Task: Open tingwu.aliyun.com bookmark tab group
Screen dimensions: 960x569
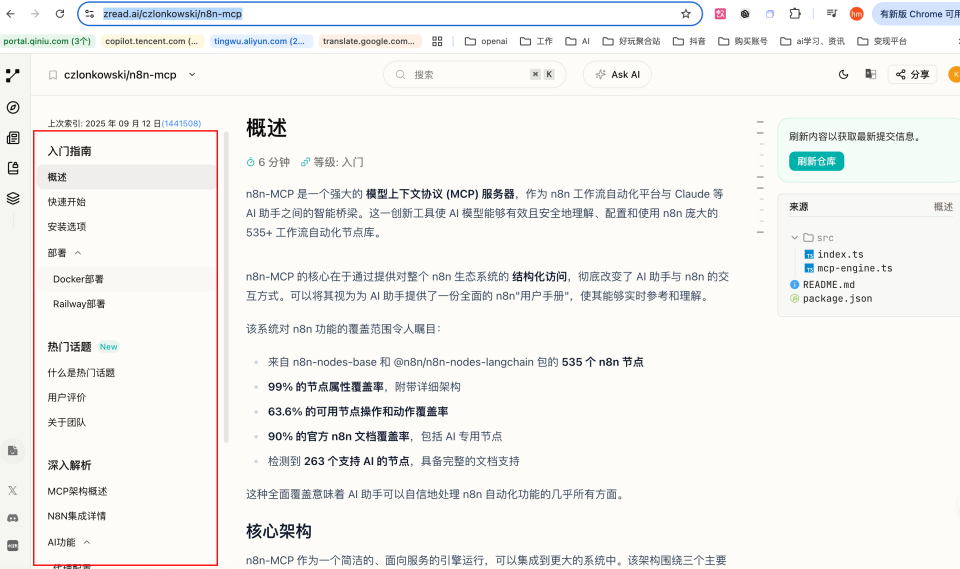Action: (x=260, y=41)
